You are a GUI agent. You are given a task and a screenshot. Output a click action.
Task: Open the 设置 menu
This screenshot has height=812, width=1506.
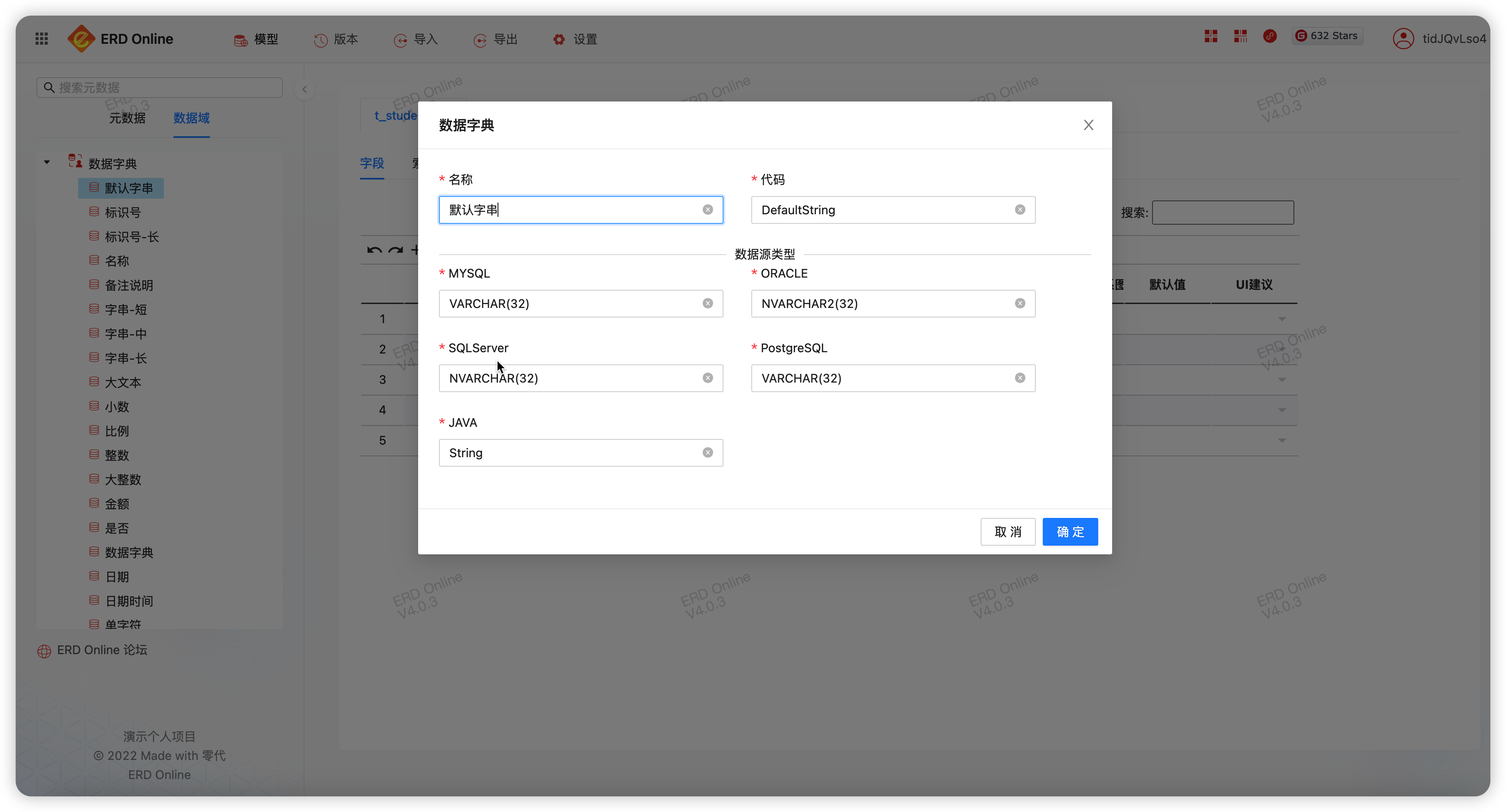point(575,39)
